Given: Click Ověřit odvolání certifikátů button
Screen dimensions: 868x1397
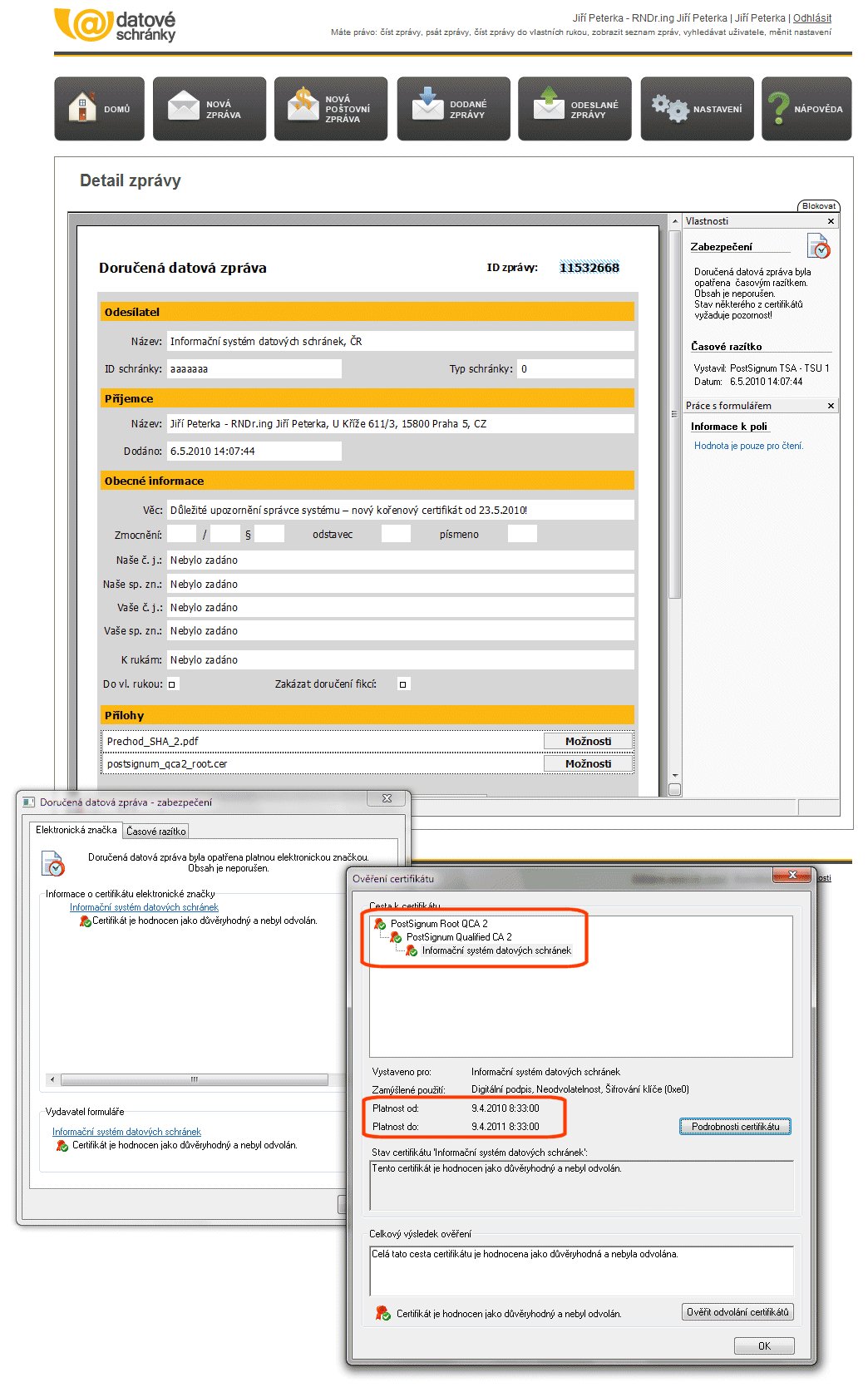Looking at the screenshot, I should (737, 1312).
